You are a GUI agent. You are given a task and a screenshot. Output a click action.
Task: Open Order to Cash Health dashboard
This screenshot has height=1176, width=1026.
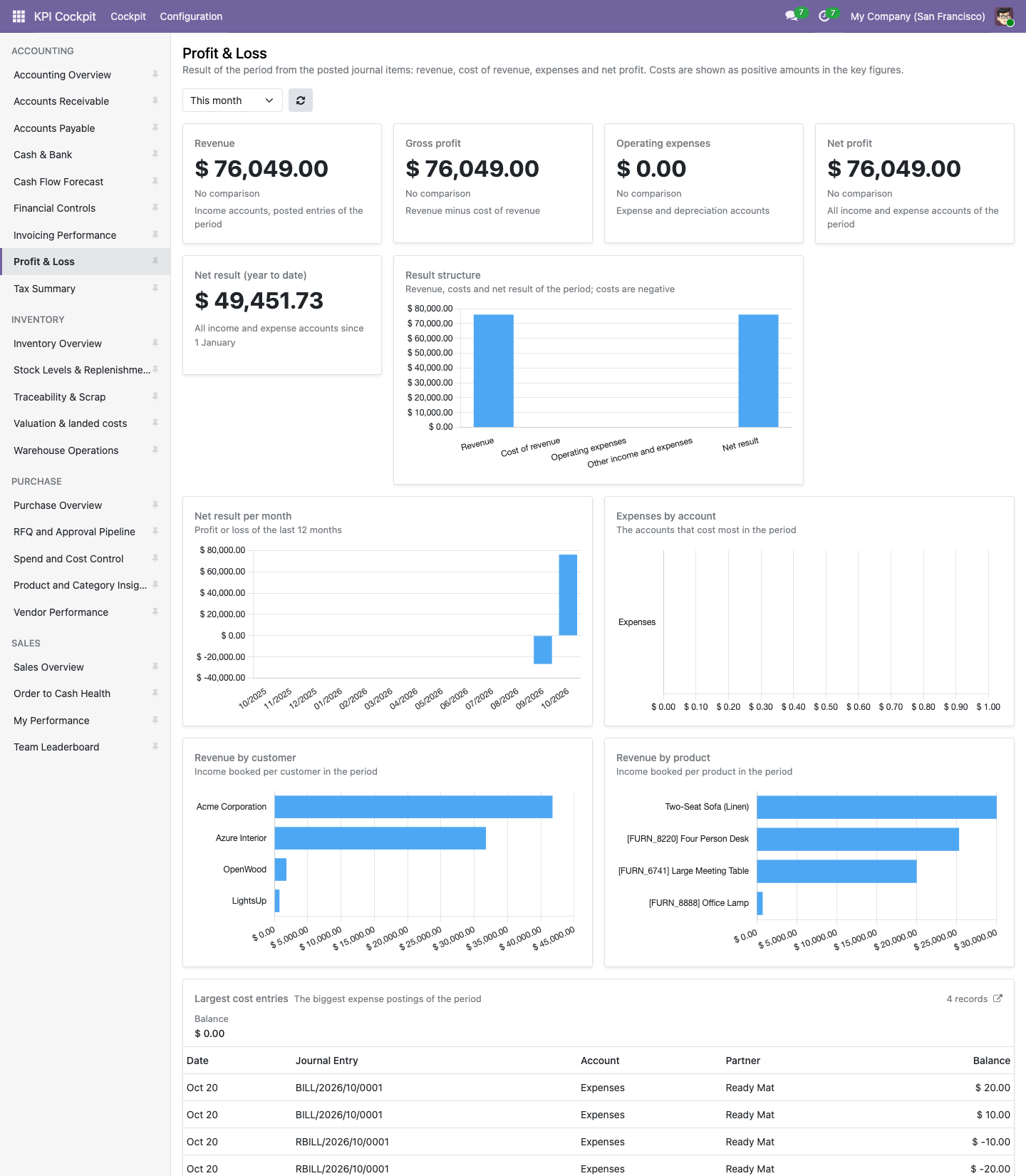point(85,693)
